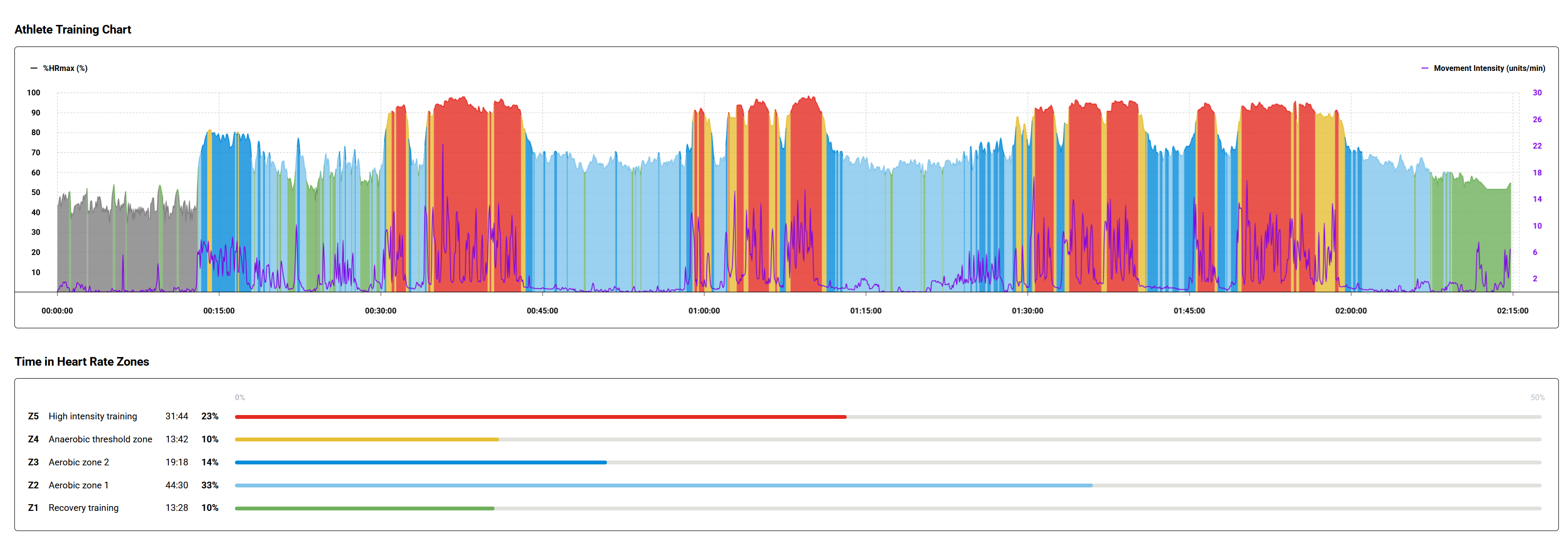Toggle the Movement Intensity legend entry

point(1483,68)
